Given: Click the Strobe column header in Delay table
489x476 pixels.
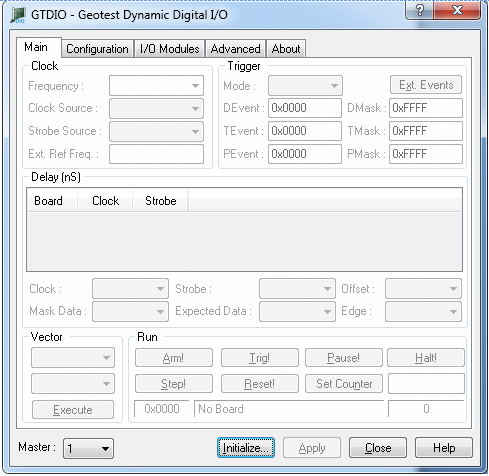Looking at the screenshot, I should click(x=160, y=201).
